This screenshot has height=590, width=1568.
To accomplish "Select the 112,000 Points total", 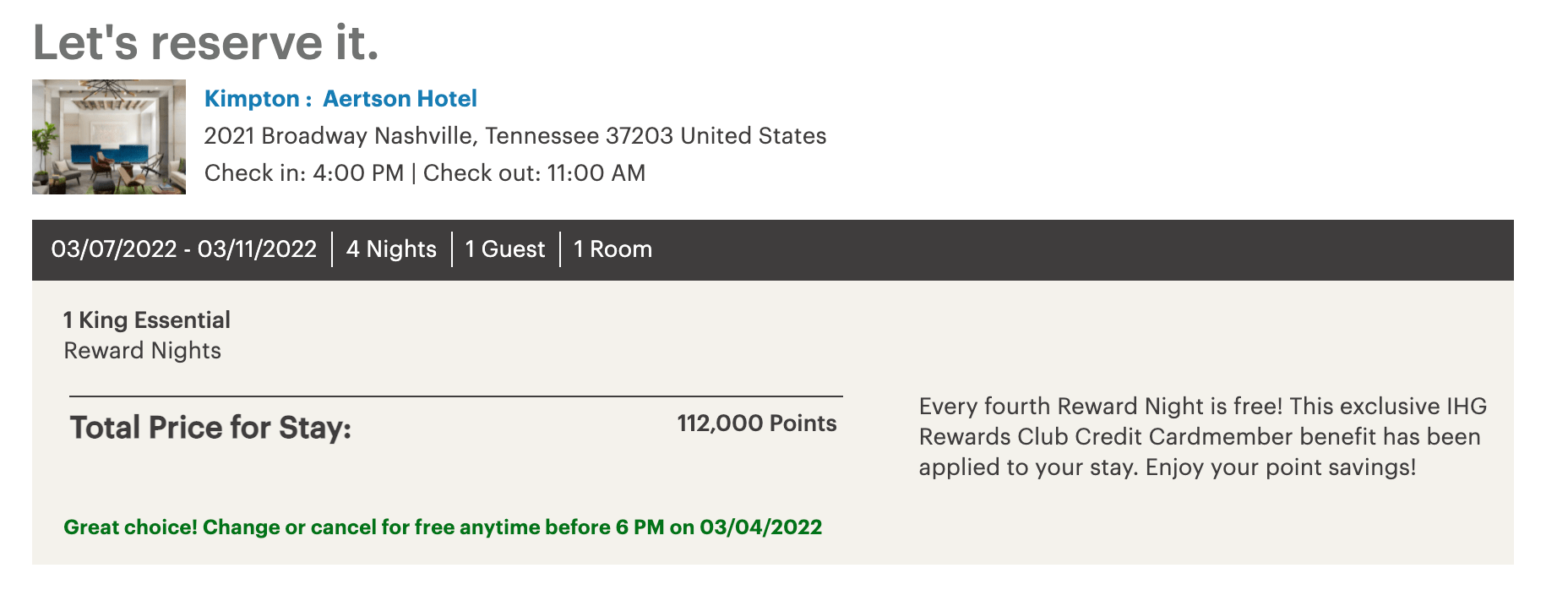I will click(755, 423).
